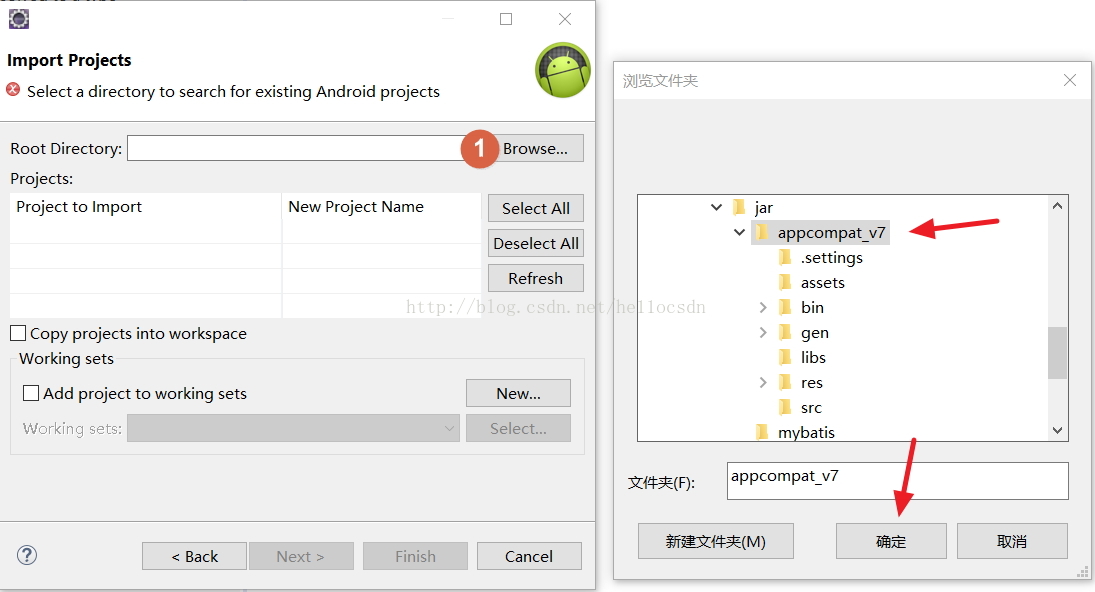1095x592 pixels.
Task: Click the New Project Name column header
Action: 381,207
